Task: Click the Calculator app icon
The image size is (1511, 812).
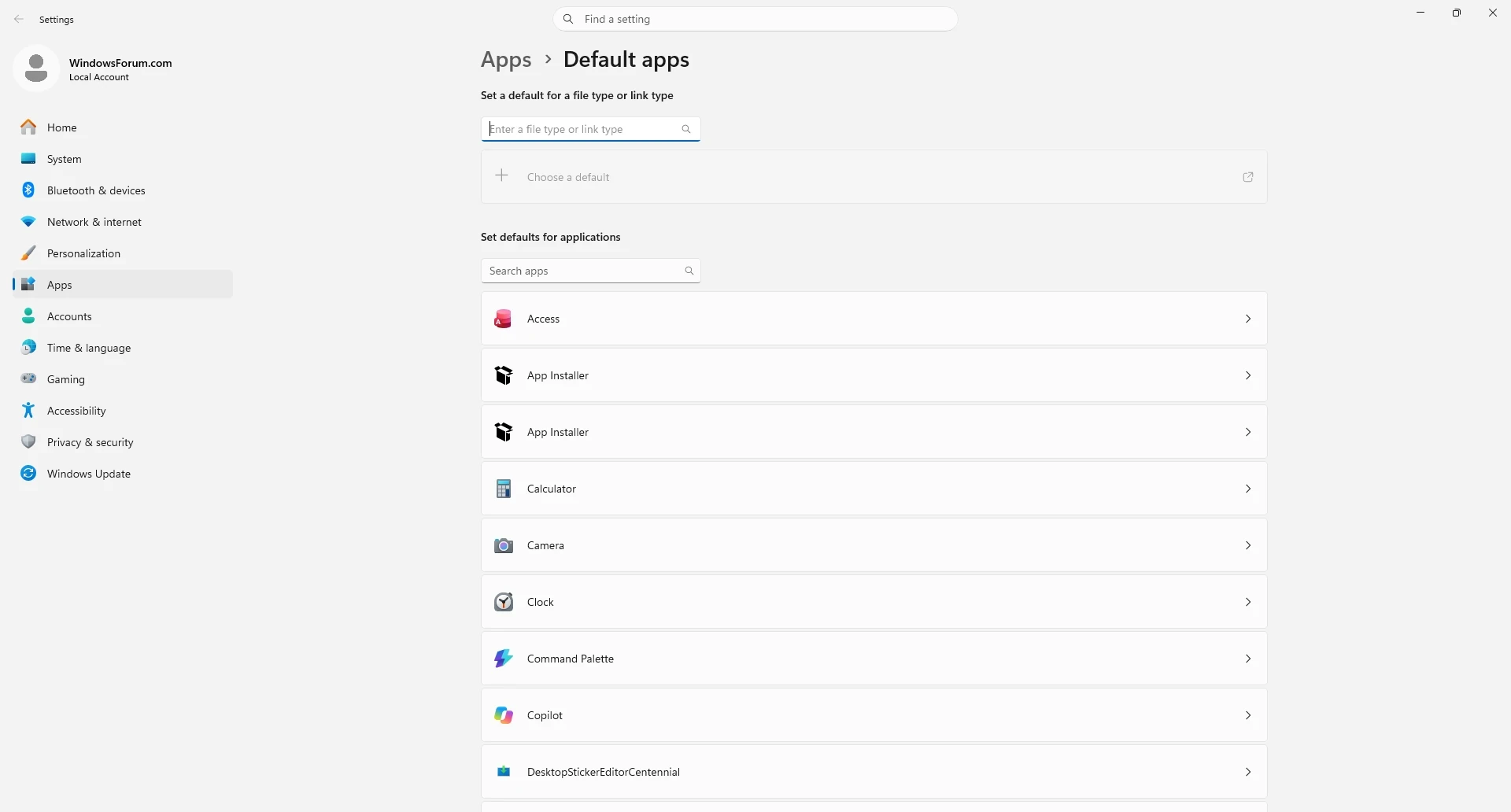Action: pyautogui.click(x=504, y=489)
